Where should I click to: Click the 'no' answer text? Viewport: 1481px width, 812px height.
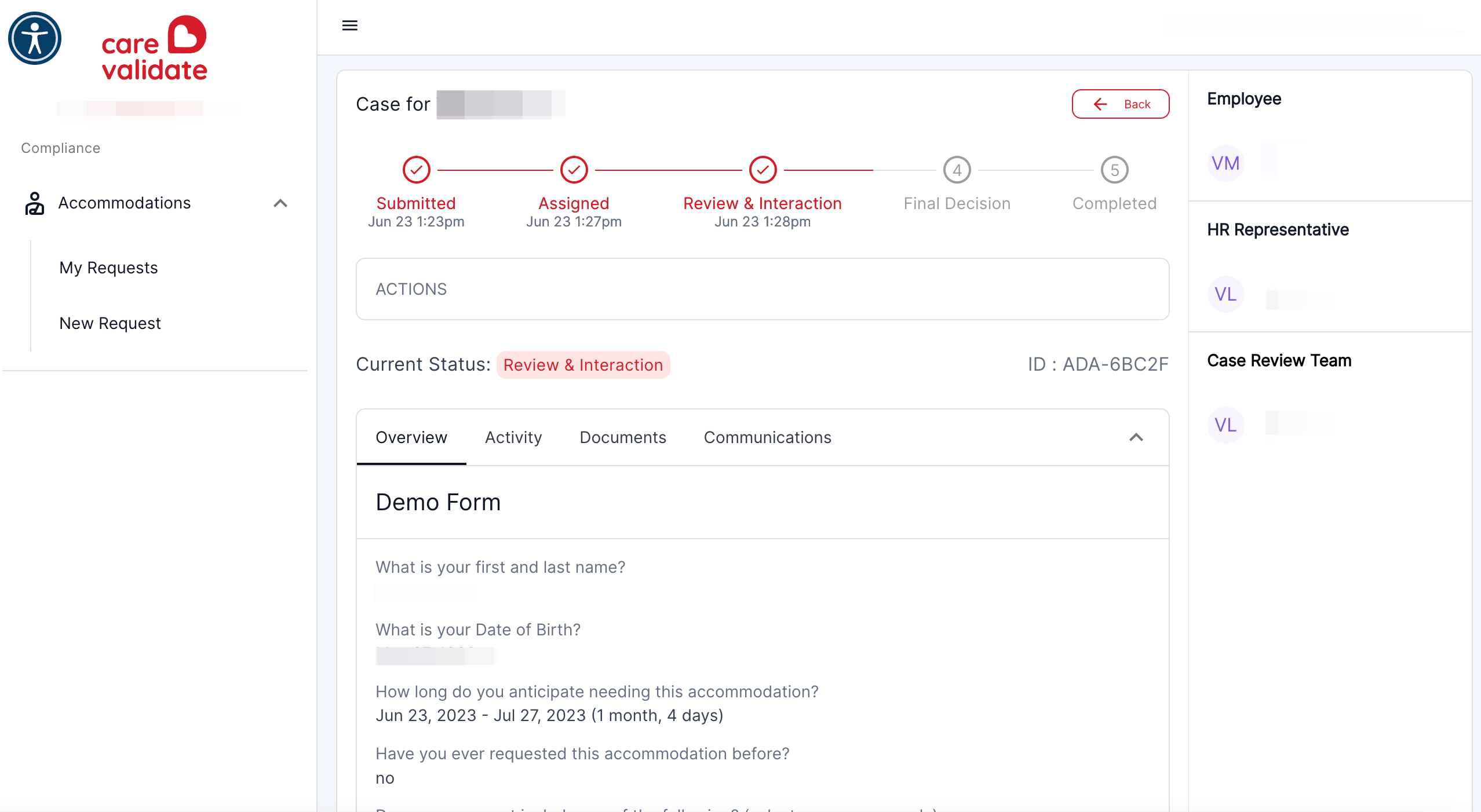(385, 778)
